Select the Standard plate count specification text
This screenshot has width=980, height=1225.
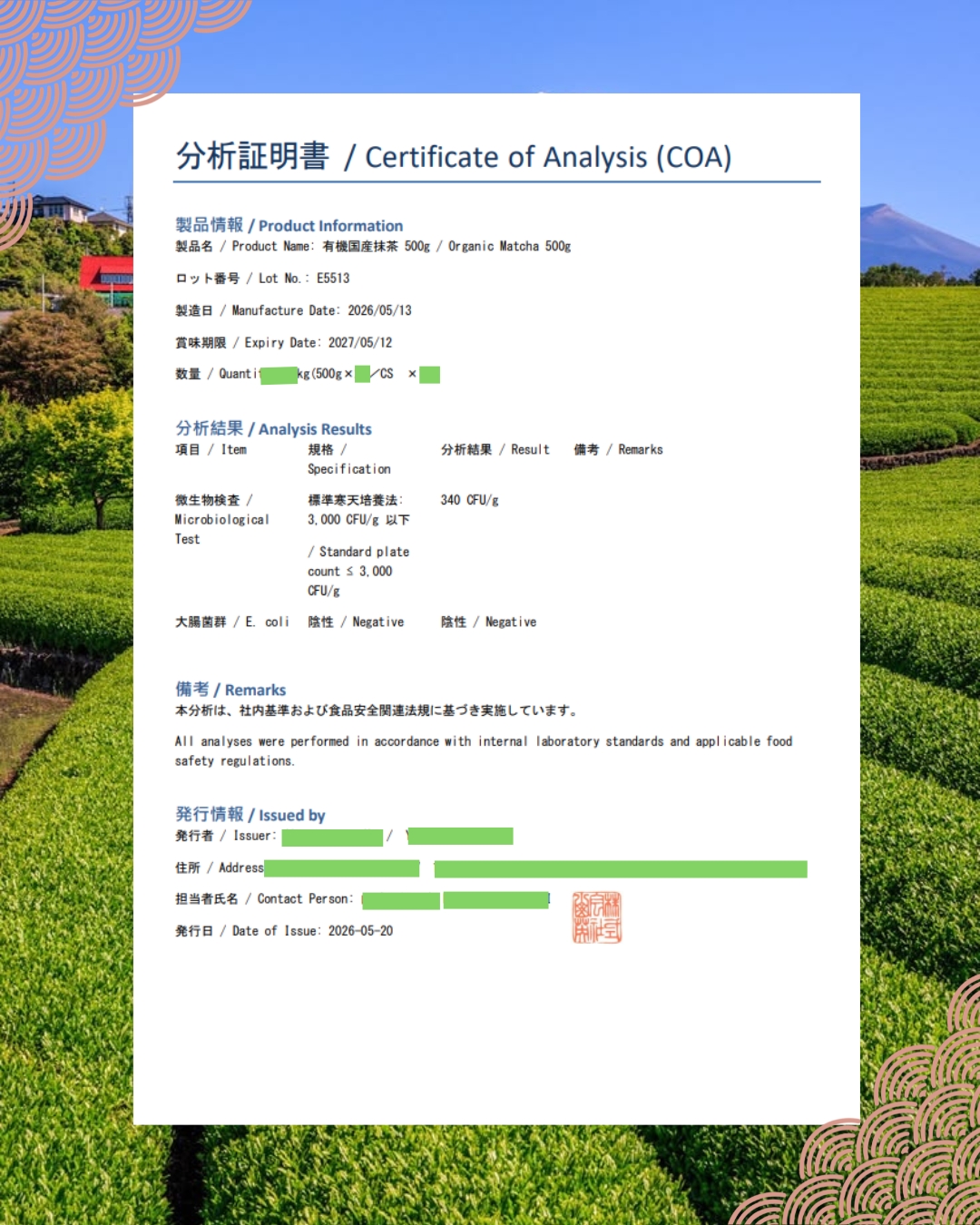click(x=358, y=571)
